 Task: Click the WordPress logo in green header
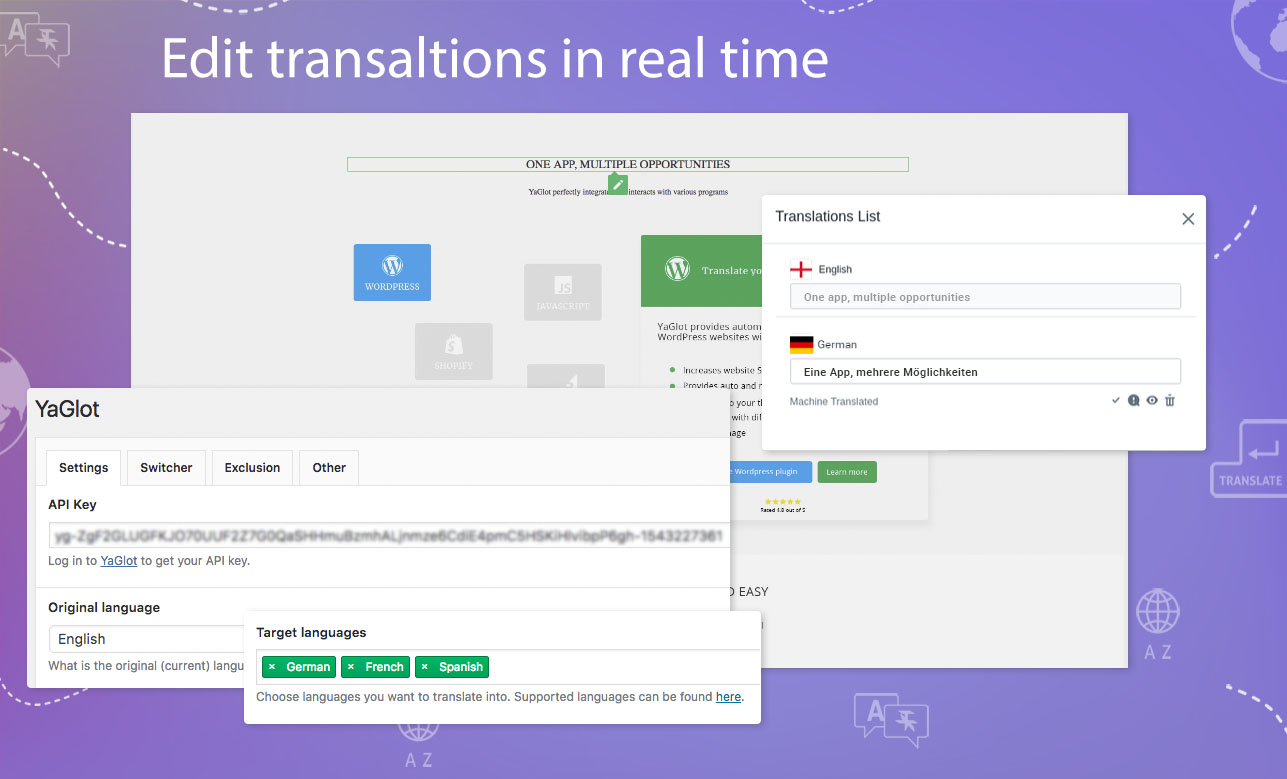pos(677,268)
